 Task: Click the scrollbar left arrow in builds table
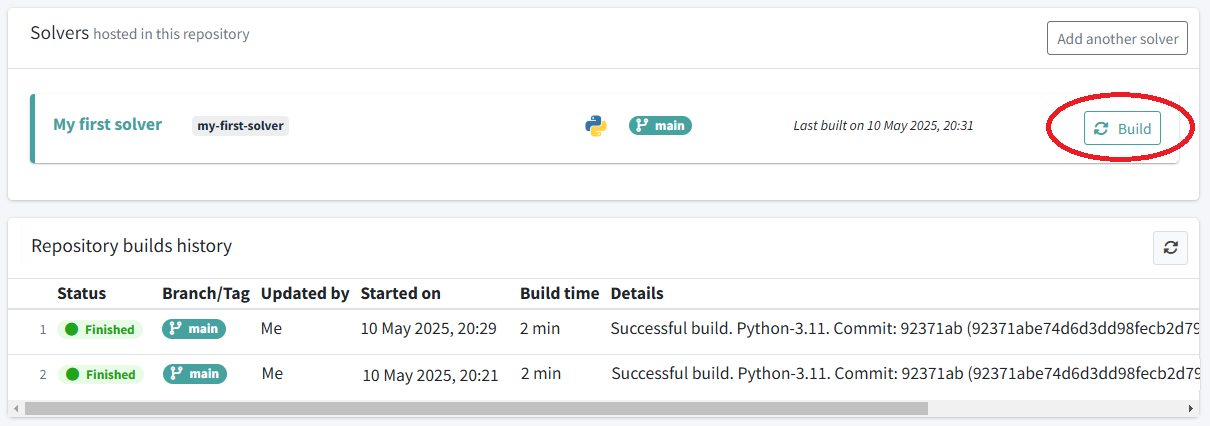pyautogui.click(x=16, y=408)
